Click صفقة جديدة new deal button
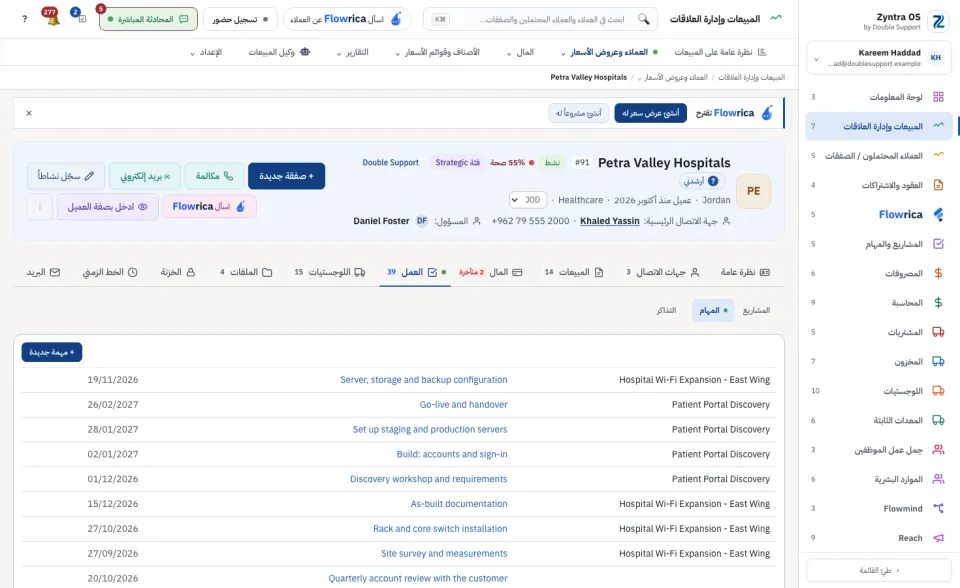960x588 pixels. 287,176
